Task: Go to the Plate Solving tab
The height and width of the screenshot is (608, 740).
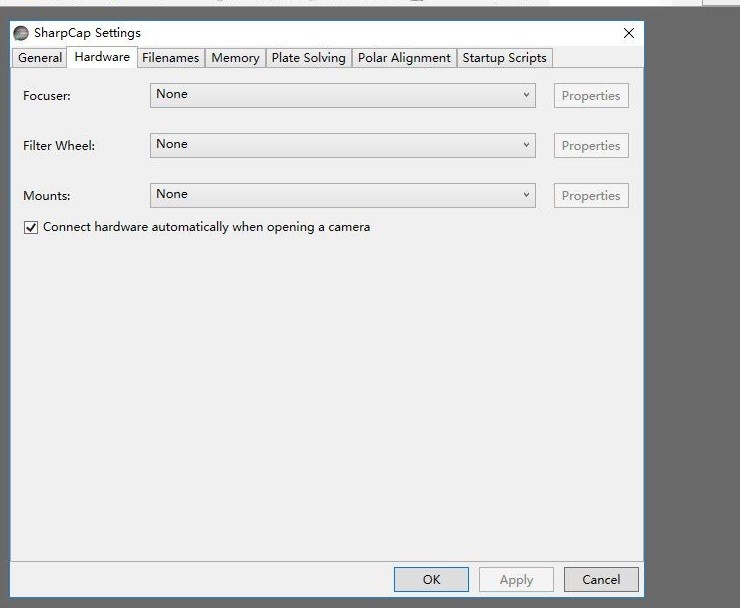Action: tap(309, 58)
